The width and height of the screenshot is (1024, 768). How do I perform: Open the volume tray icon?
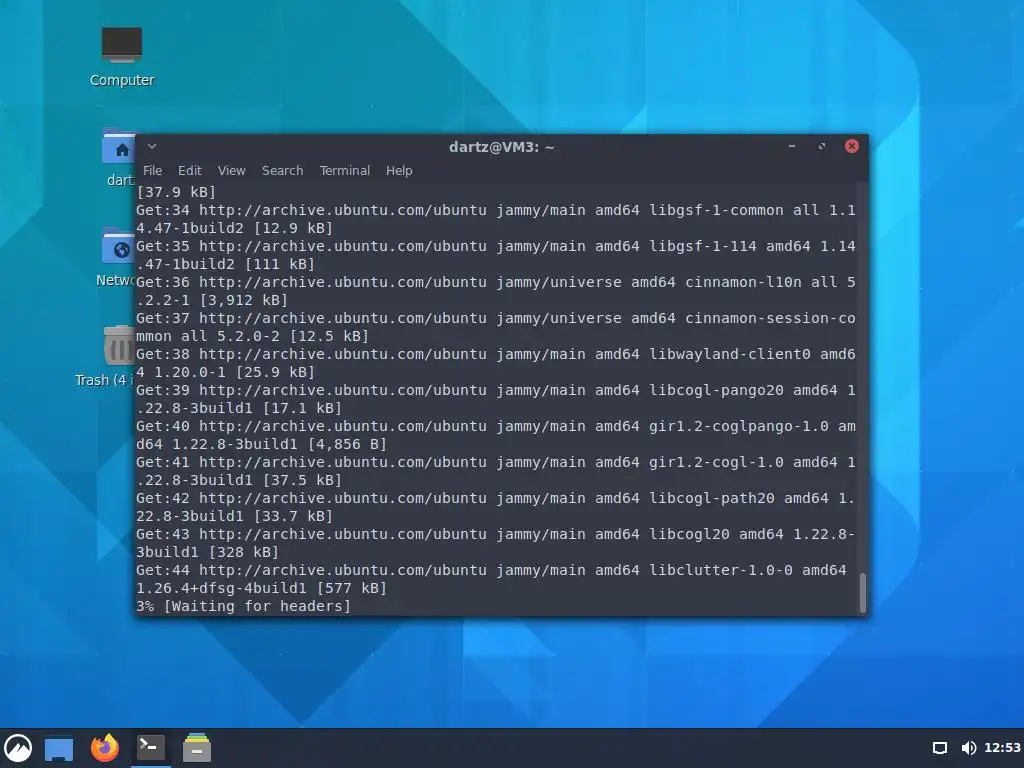[968, 748]
